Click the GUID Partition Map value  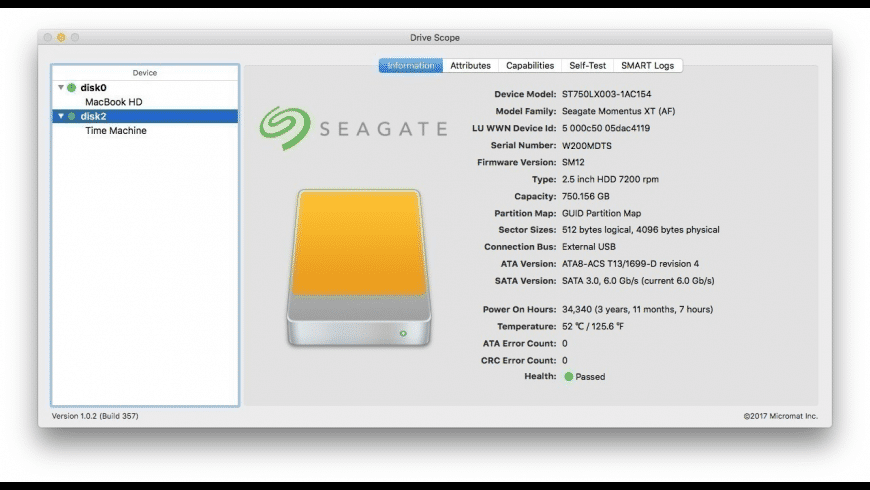coord(601,213)
